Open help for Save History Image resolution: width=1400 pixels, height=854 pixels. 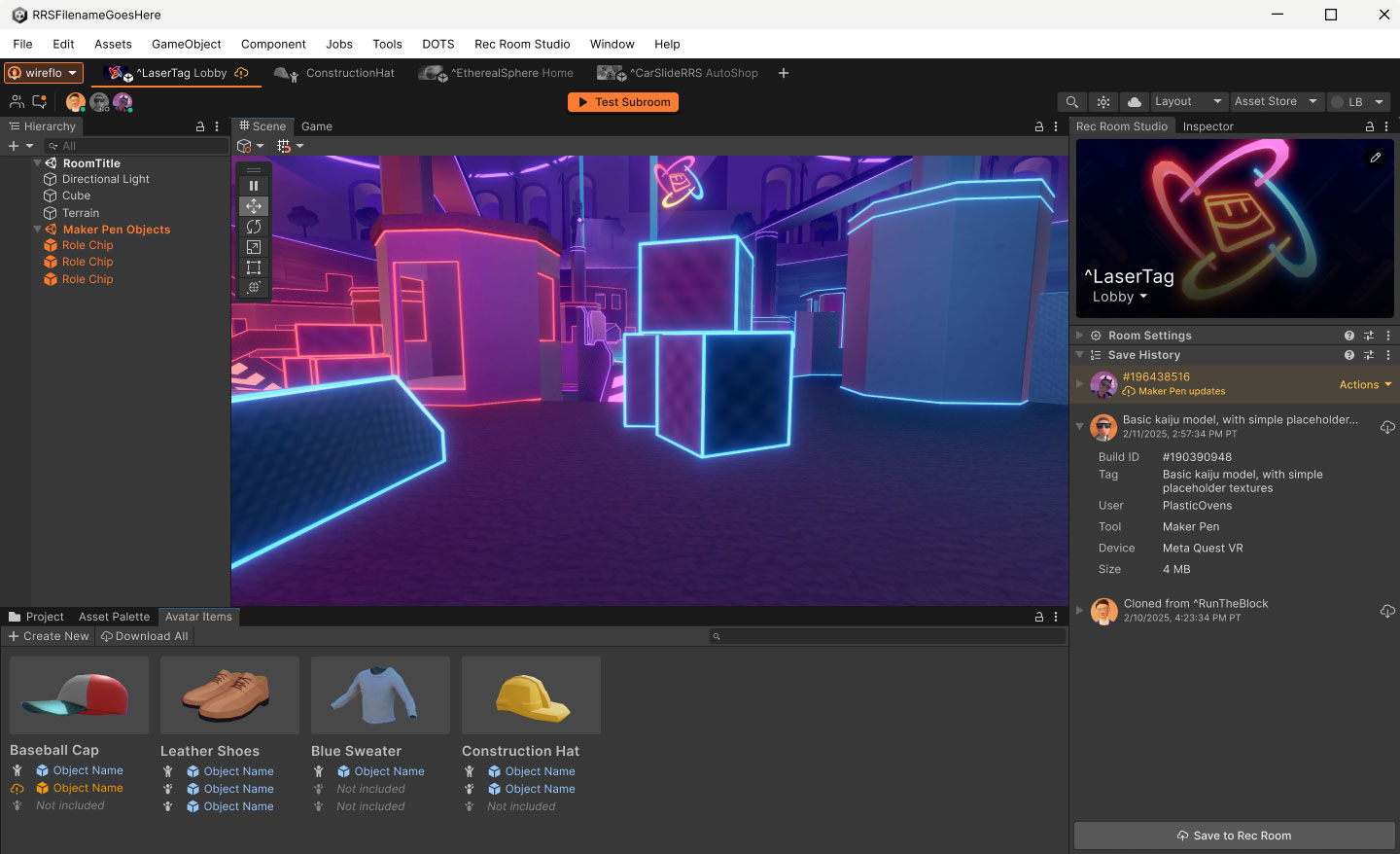(1349, 355)
